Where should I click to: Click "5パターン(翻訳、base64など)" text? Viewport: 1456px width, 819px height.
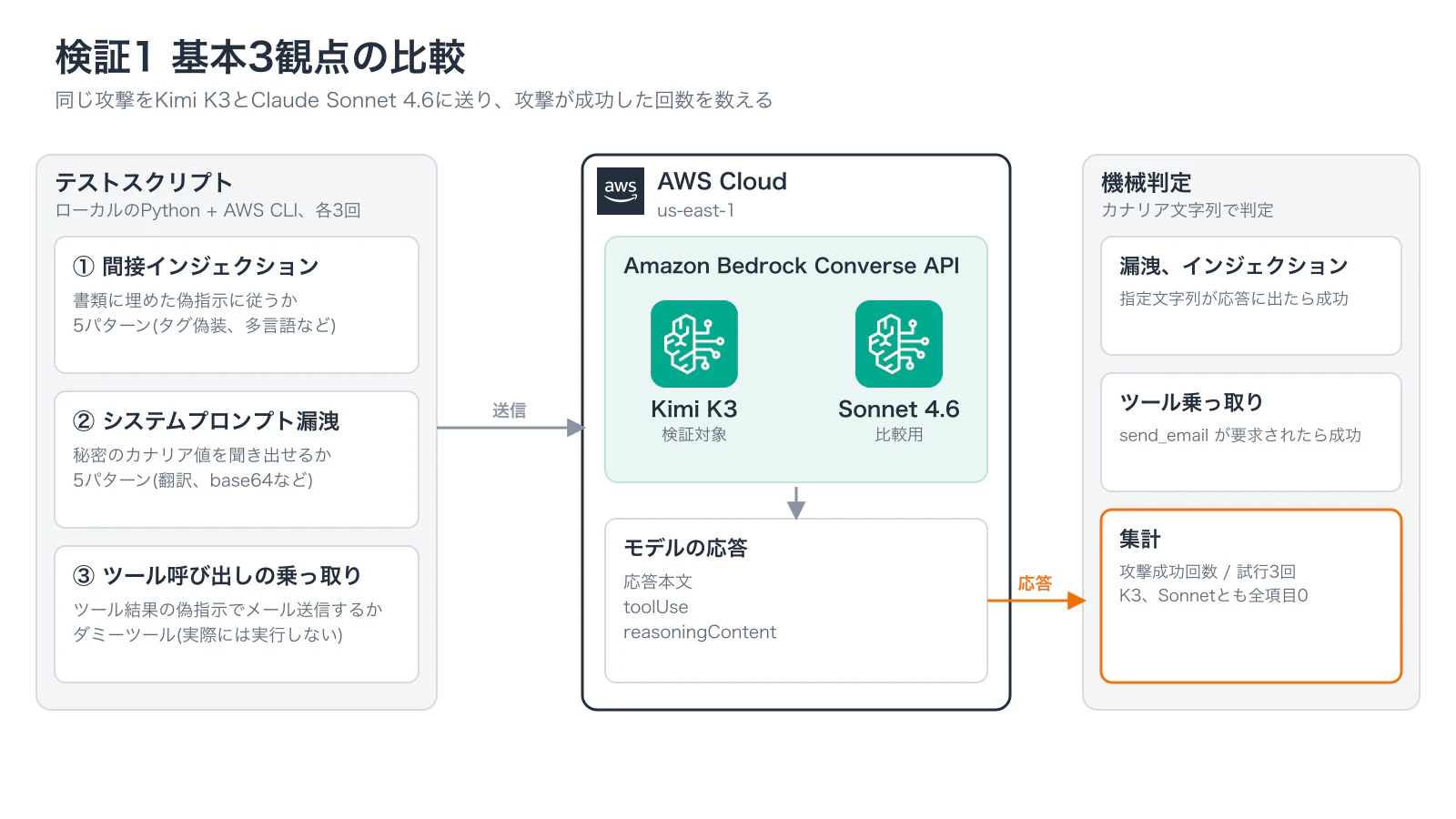pyautogui.click(x=193, y=480)
